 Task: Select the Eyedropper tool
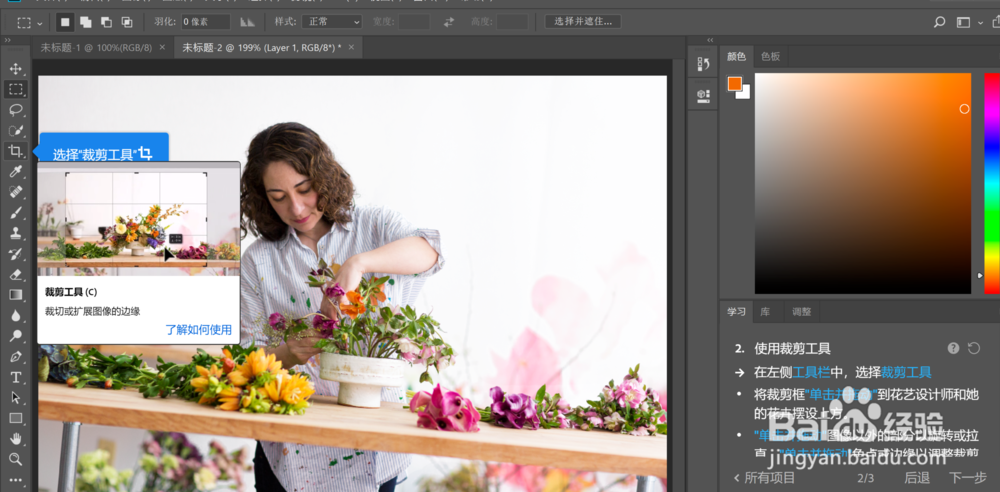coord(15,172)
